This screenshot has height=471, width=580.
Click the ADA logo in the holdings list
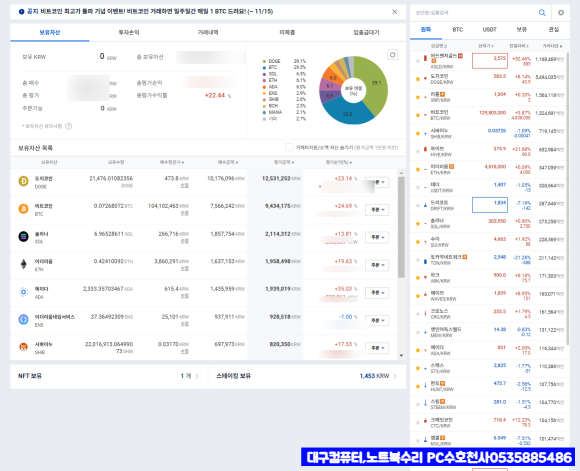coord(23,292)
